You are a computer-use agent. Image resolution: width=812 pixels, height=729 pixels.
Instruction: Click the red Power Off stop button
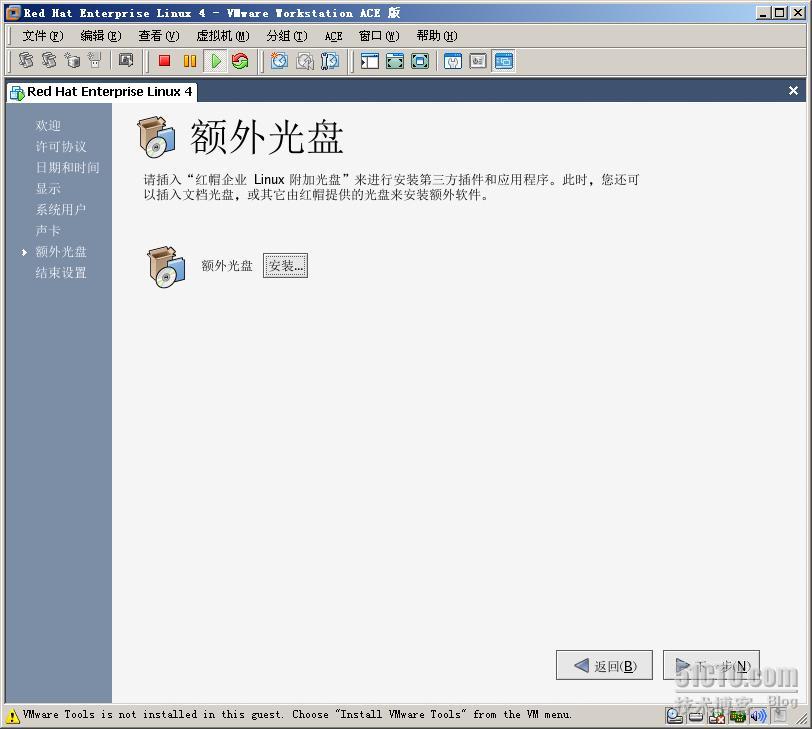click(x=165, y=61)
